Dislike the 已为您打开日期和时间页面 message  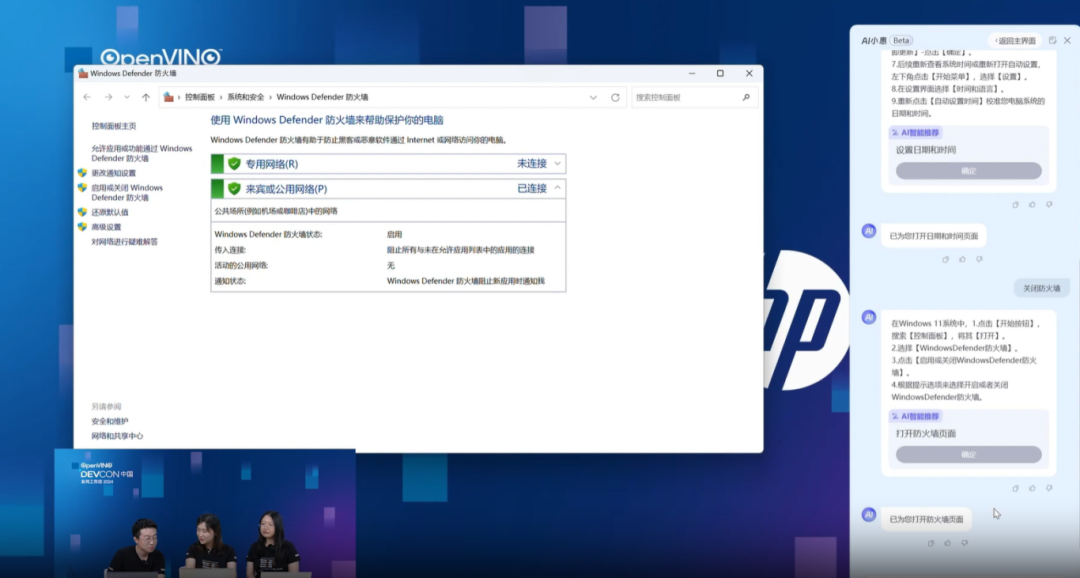tap(979, 260)
